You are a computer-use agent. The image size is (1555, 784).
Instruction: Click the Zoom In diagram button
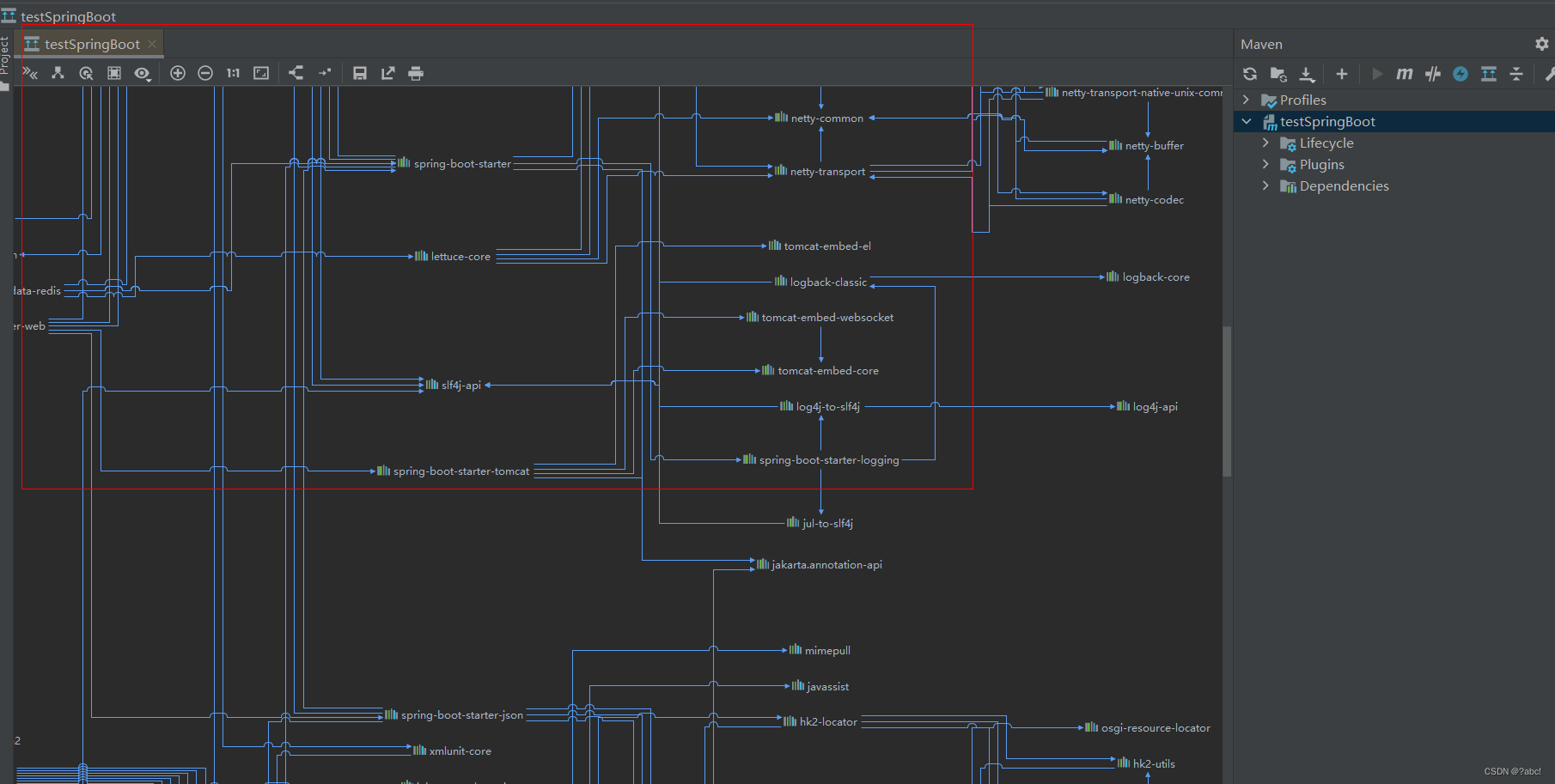tap(178, 73)
